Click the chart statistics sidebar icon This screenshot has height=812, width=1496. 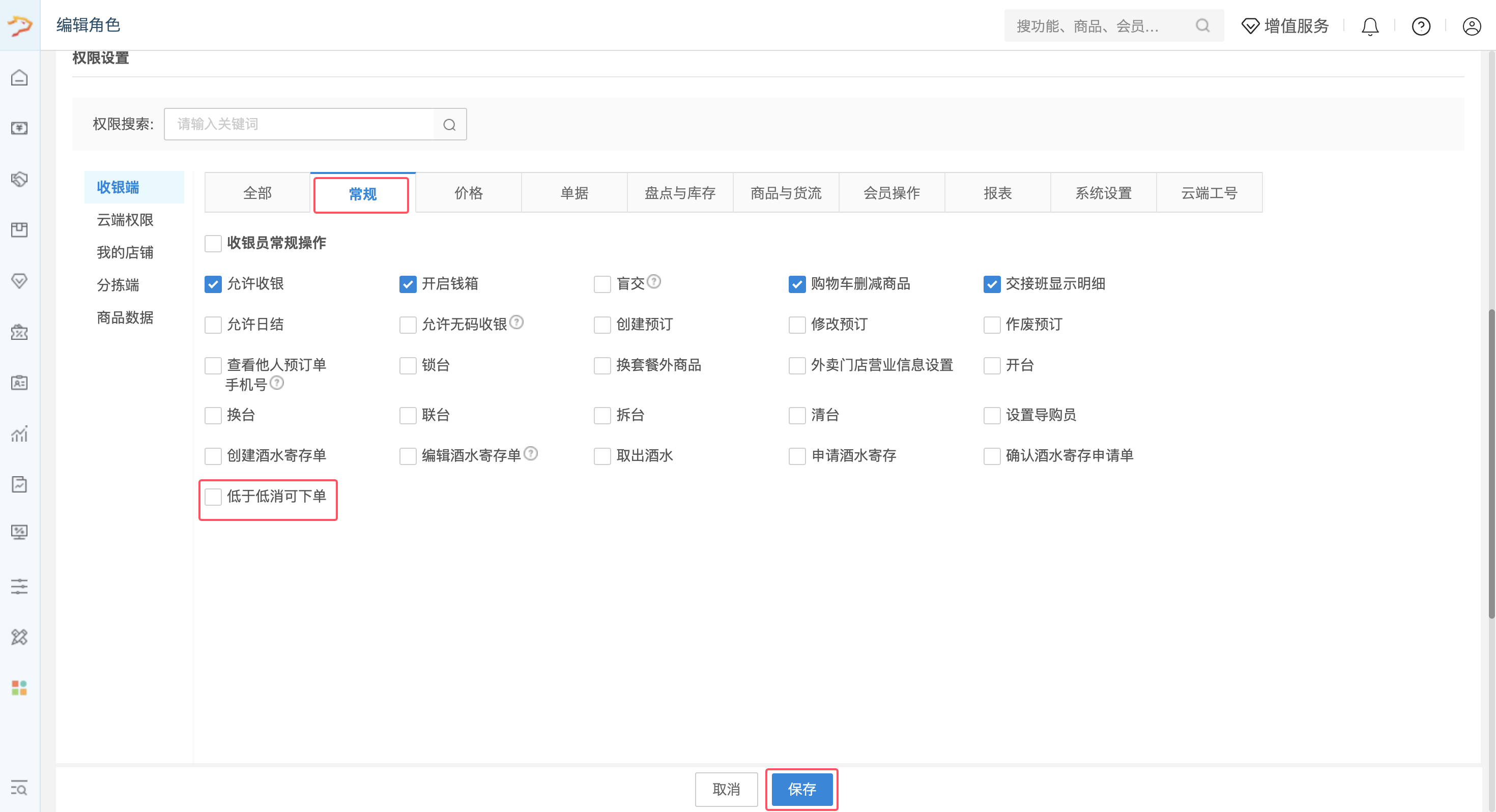click(x=19, y=433)
